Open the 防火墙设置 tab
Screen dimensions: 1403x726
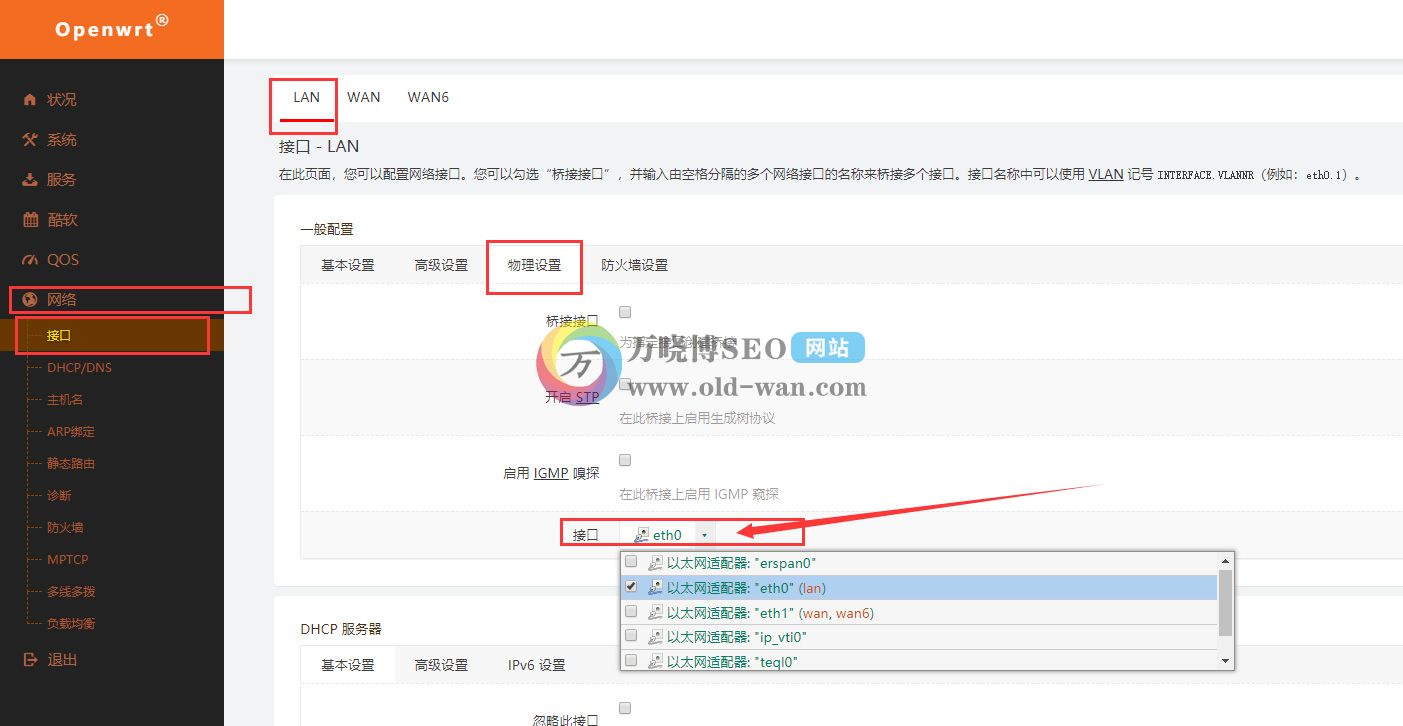634,265
